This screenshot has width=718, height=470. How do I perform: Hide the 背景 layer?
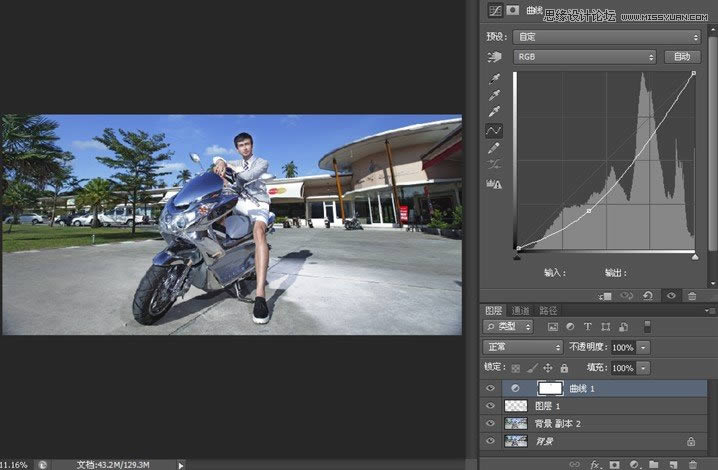[x=490, y=441]
